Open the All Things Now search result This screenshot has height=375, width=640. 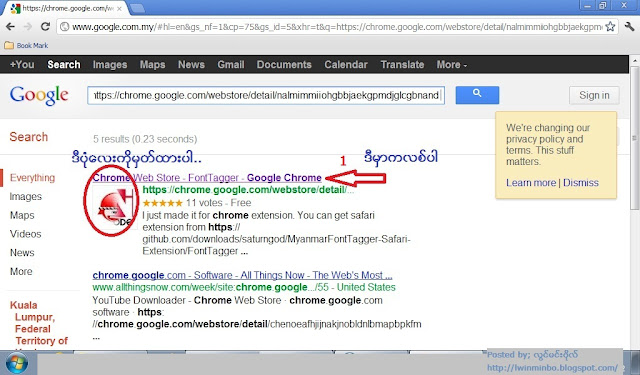242,275
